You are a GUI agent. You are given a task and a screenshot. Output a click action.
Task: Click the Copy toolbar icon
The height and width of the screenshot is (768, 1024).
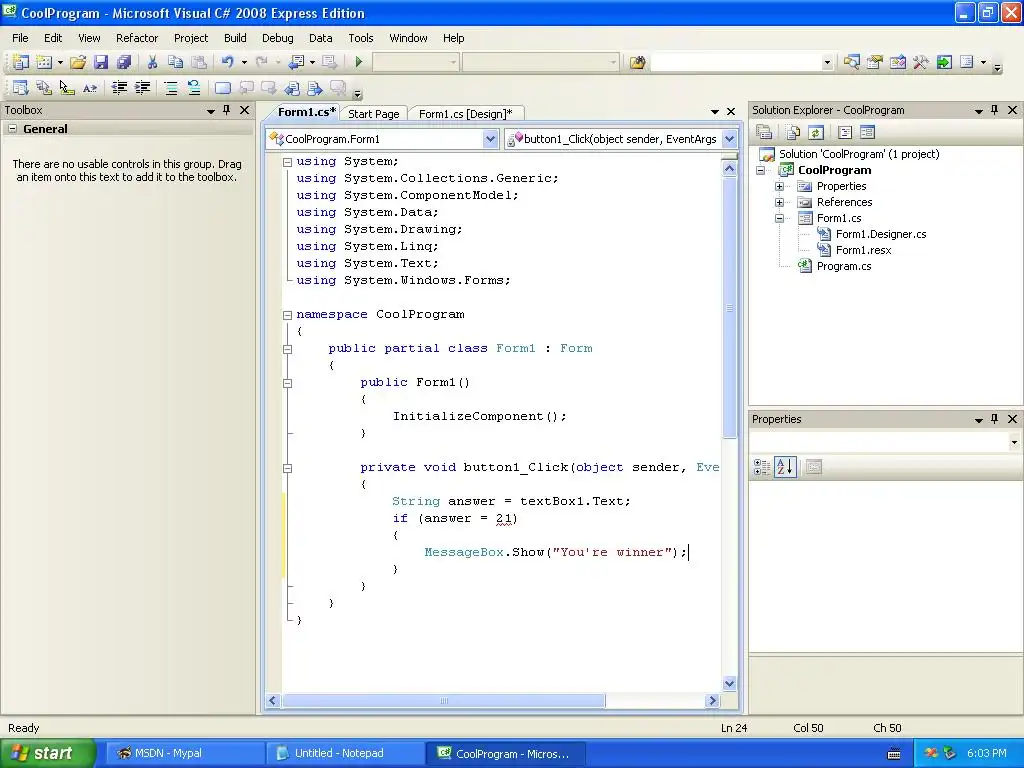click(x=175, y=62)
